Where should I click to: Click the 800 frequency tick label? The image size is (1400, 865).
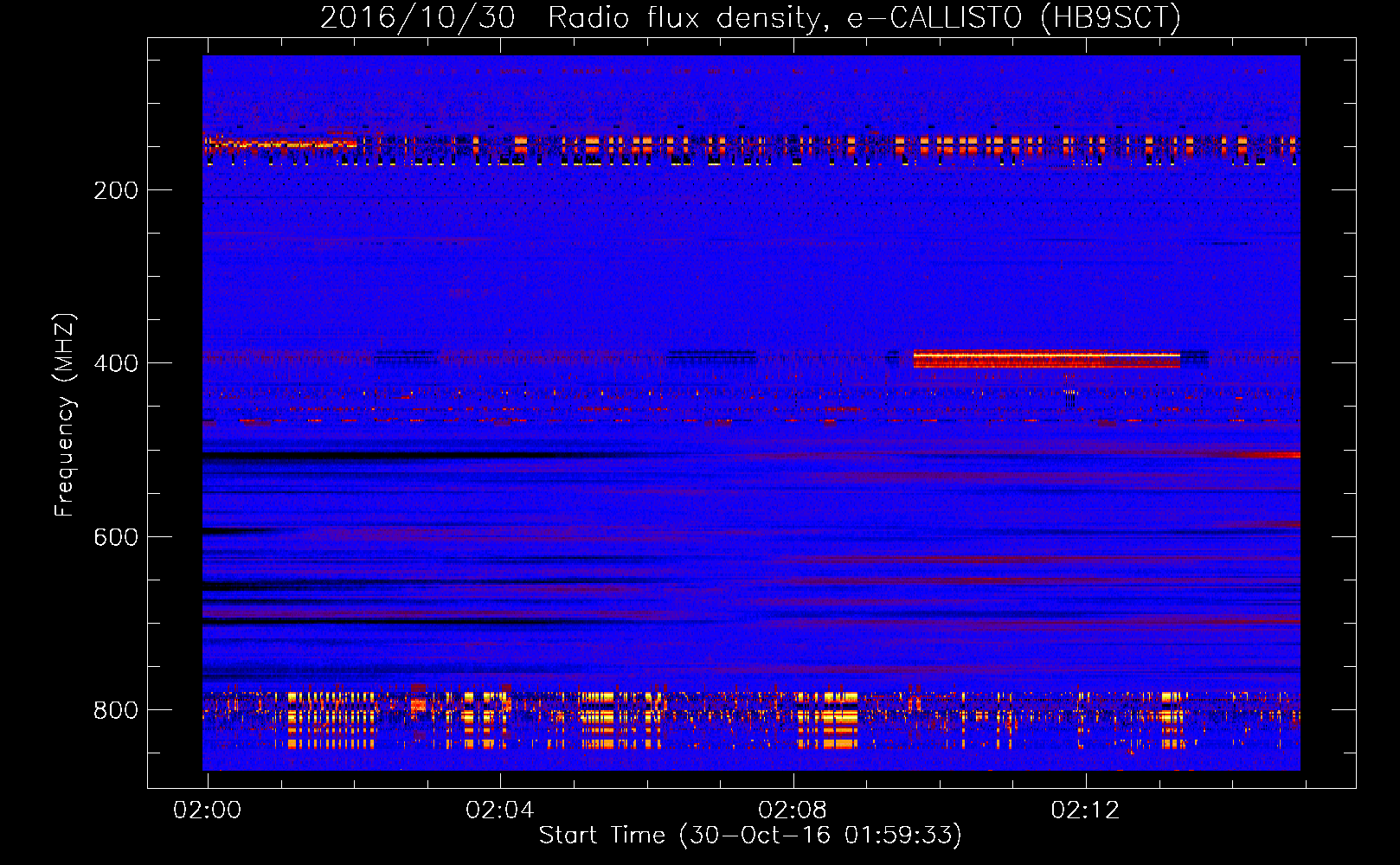tap(116, 710)
